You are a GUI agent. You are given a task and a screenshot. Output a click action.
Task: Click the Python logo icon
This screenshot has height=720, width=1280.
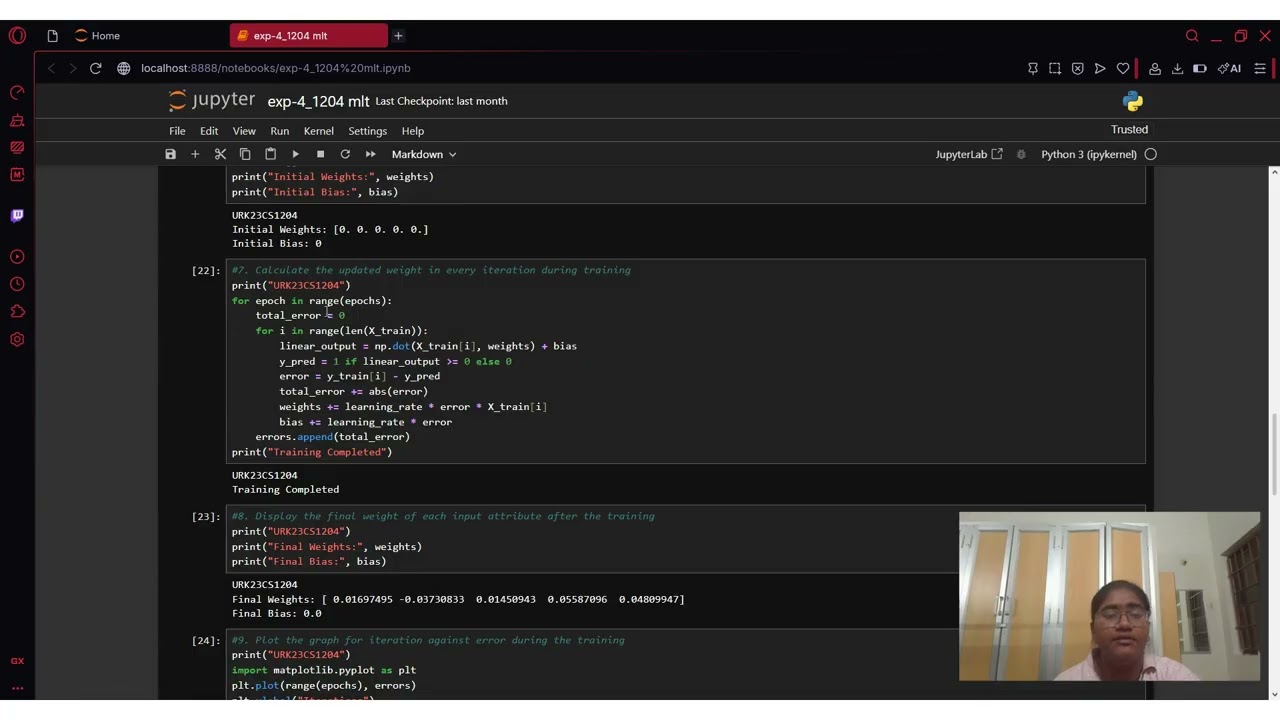[x=1132, y=101]
